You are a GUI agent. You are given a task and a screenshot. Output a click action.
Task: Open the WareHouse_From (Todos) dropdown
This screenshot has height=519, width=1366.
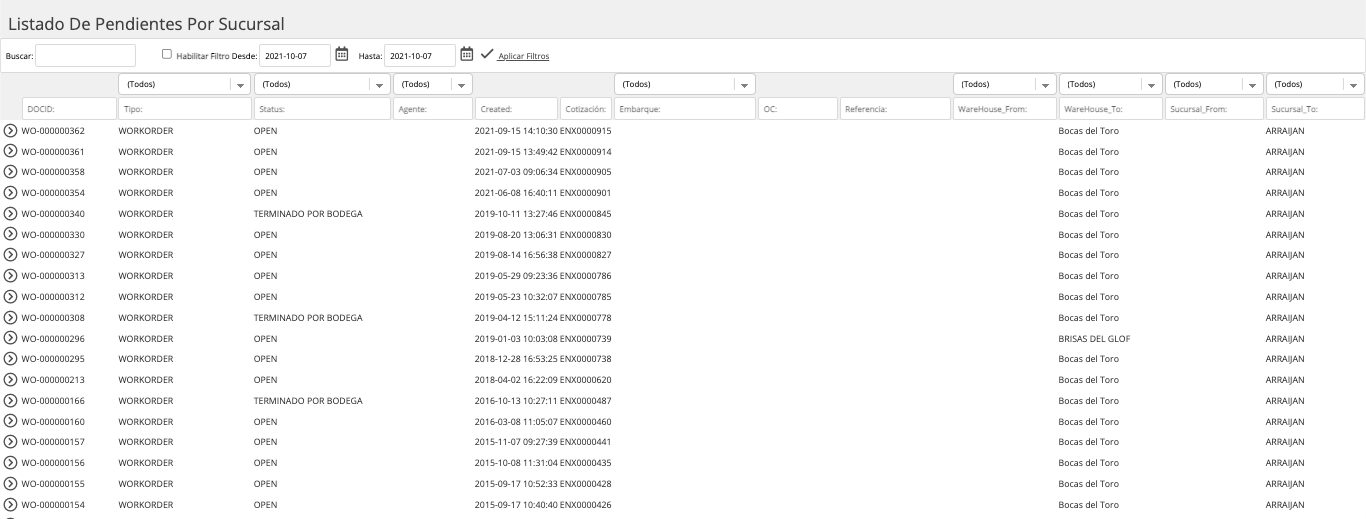1004,85
